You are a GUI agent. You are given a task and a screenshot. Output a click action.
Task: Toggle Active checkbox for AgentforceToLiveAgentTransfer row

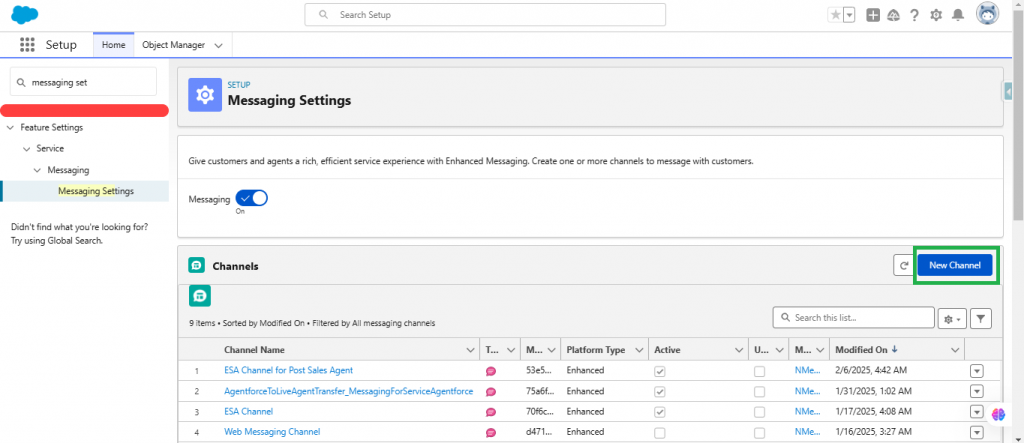click(660, 391)
